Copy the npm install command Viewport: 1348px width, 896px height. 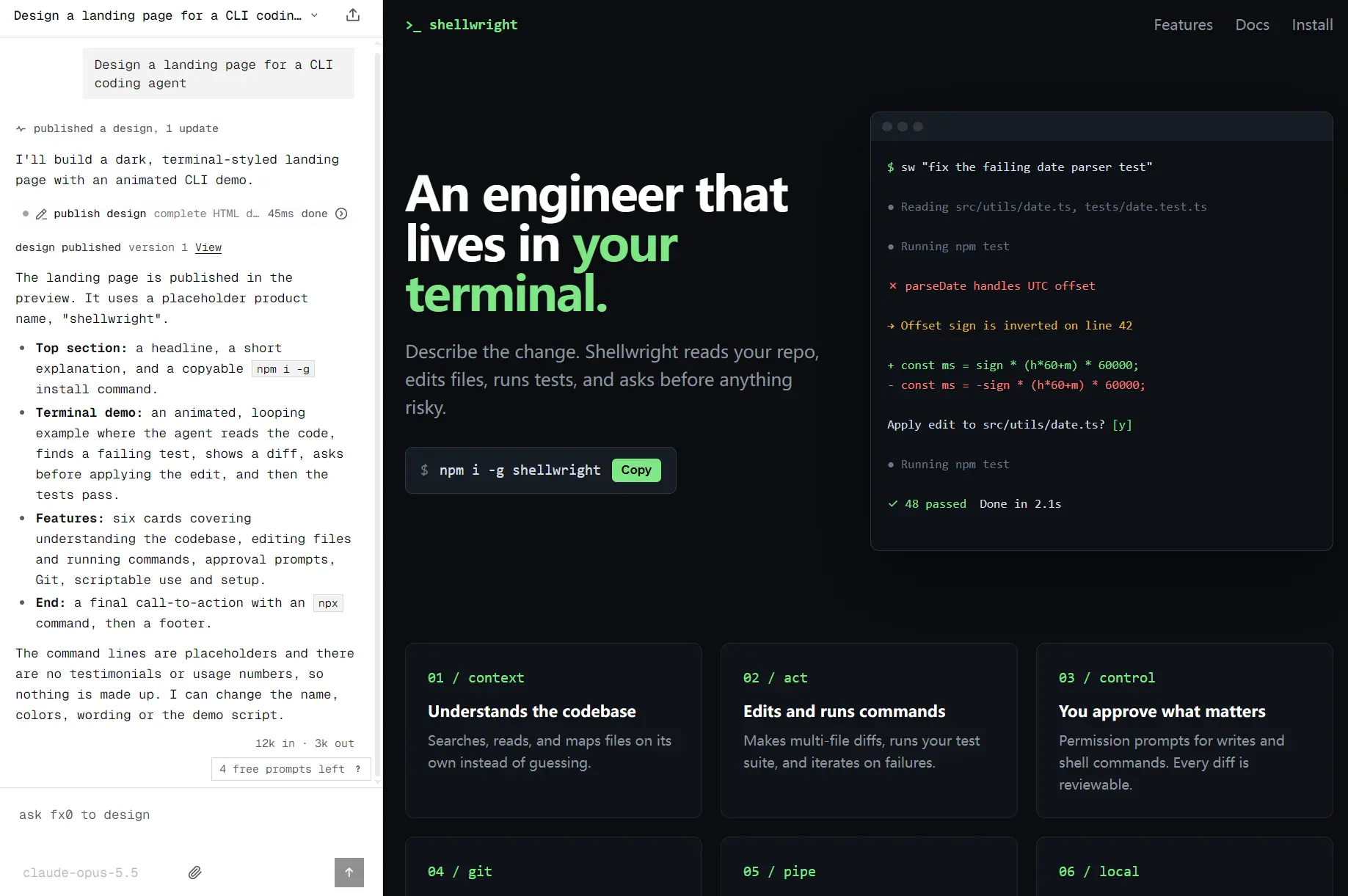pos(636,470)
